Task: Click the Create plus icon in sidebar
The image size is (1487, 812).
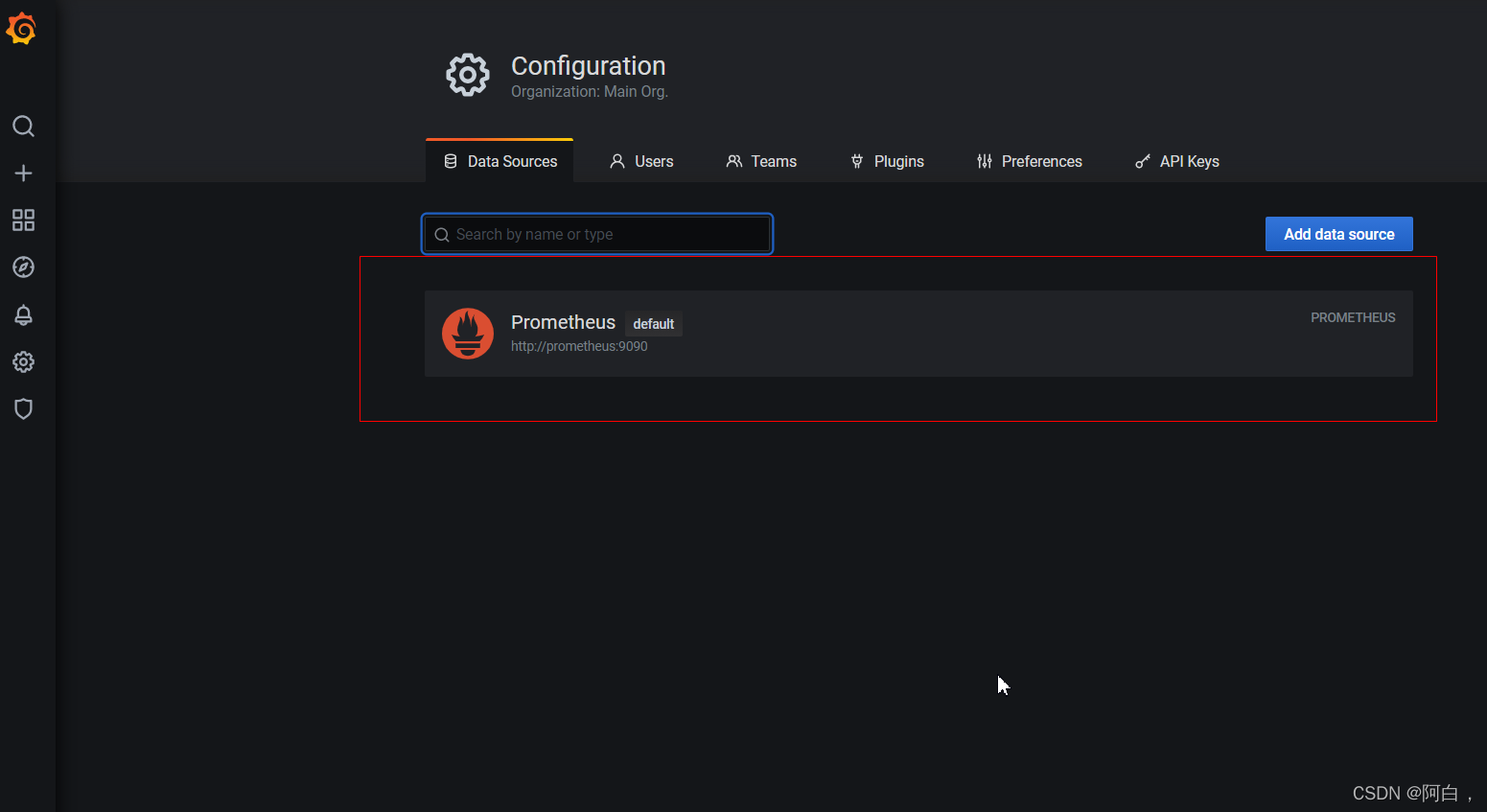Action: point(23,174)
